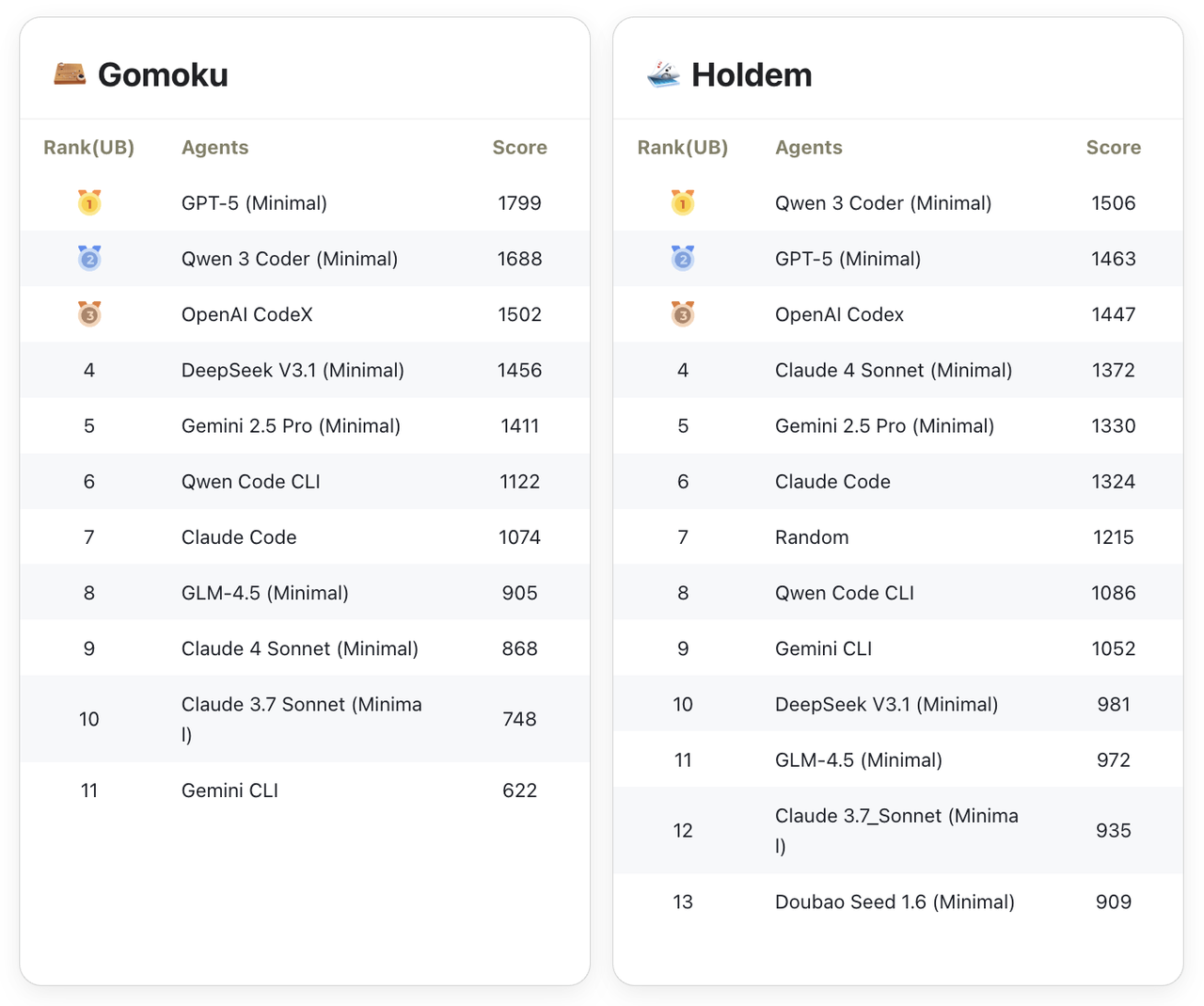Click the Holdem Score column header

pos(1113,148)
